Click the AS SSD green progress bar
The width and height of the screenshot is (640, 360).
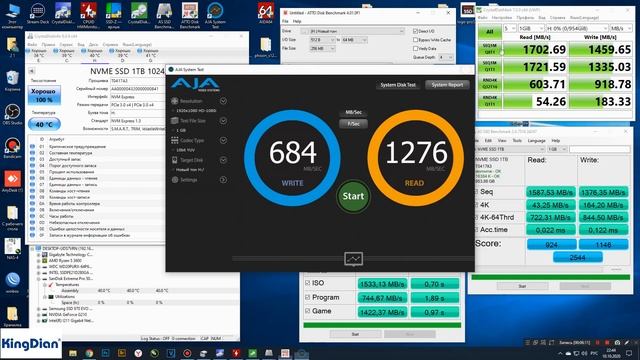click(x=551, y=277)
